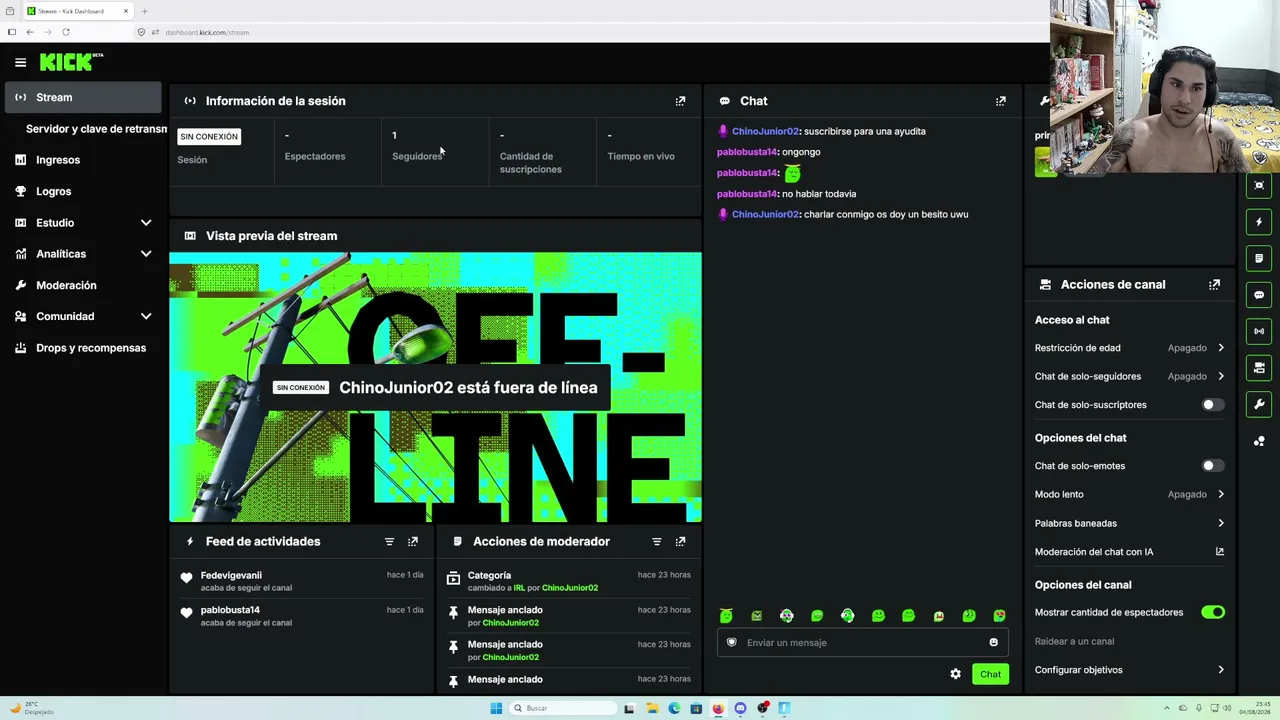1280x720 pixels.
Task: Open the emoji picker in message box
Action: click(x=993, y=642)
